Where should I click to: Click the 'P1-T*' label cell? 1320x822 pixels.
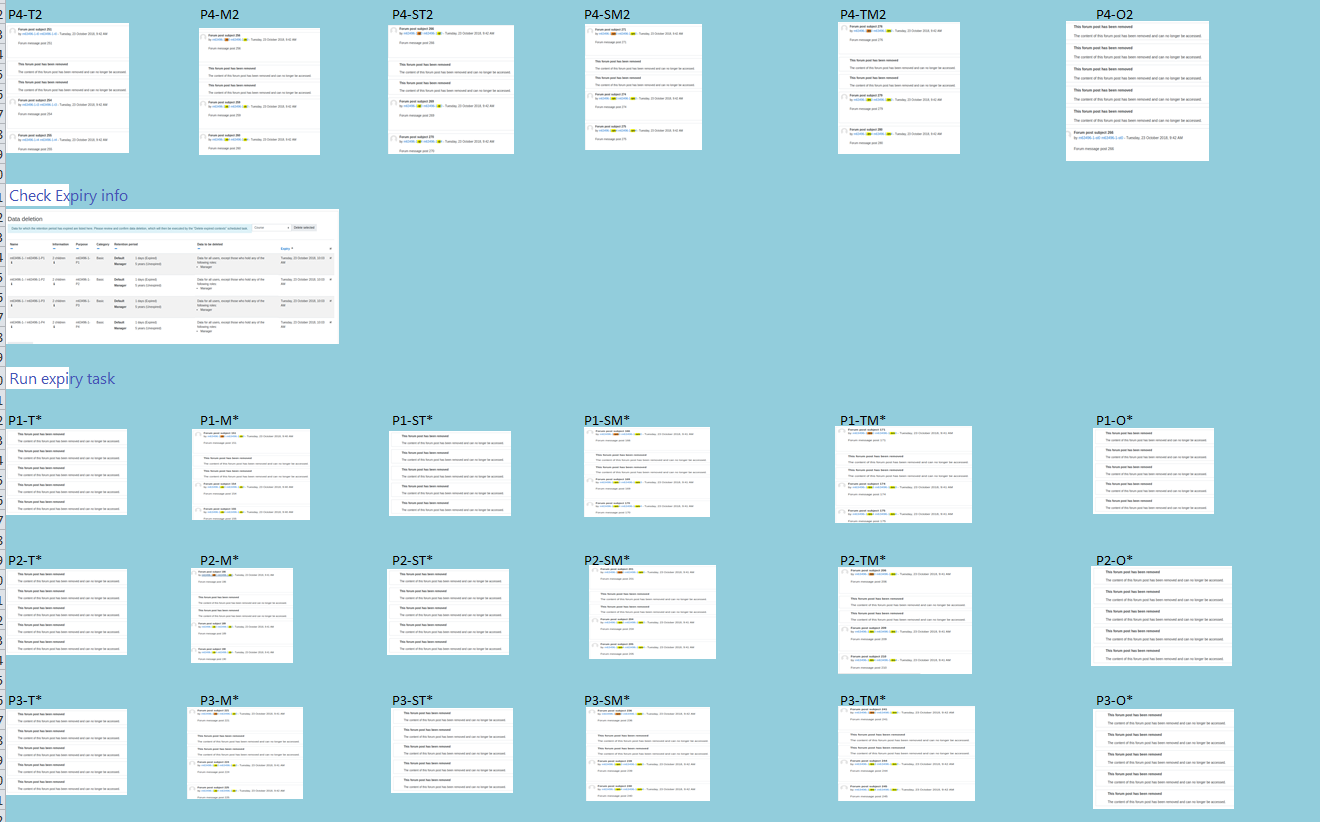[x=25, y=420]
